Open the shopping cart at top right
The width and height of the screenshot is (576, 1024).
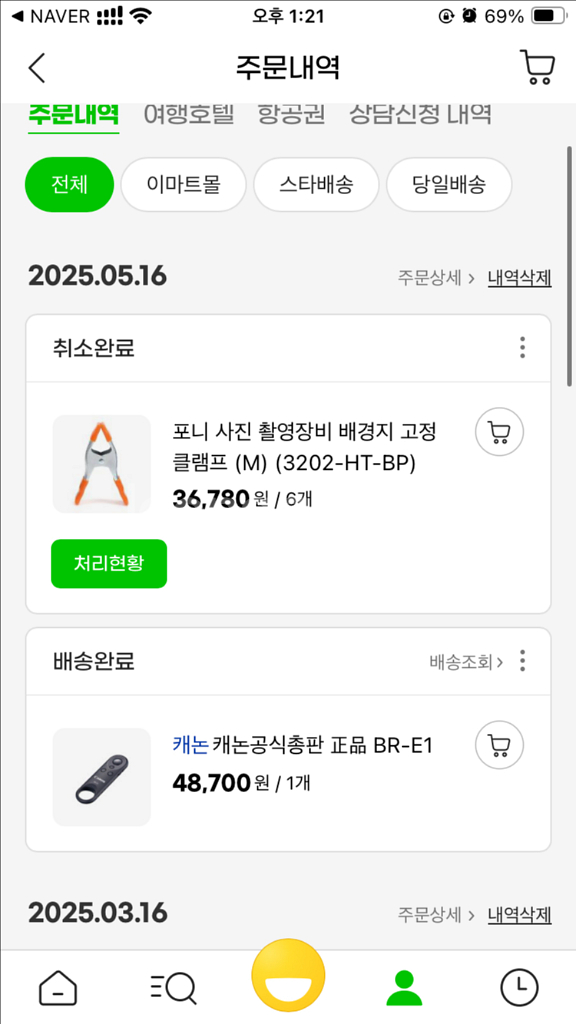[x=537, y=68]
